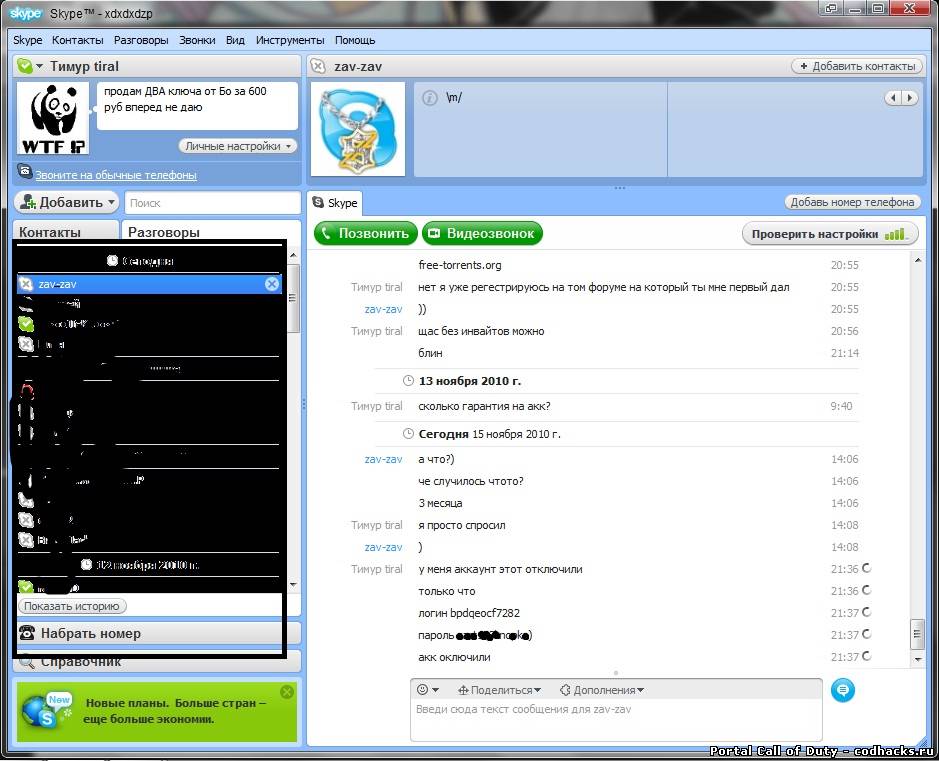Click the message text "free-torrents.org"
Viewport: 939px width, 761px height.
click(460, 265)
